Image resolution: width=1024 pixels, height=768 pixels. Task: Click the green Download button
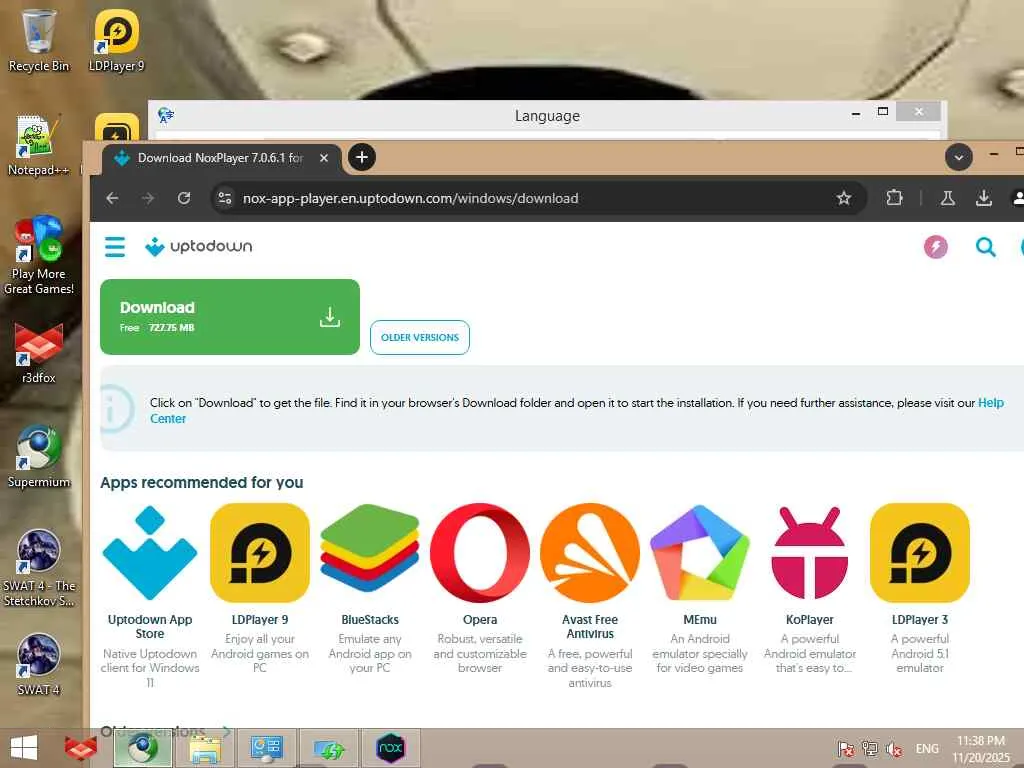tap(230, 317)
